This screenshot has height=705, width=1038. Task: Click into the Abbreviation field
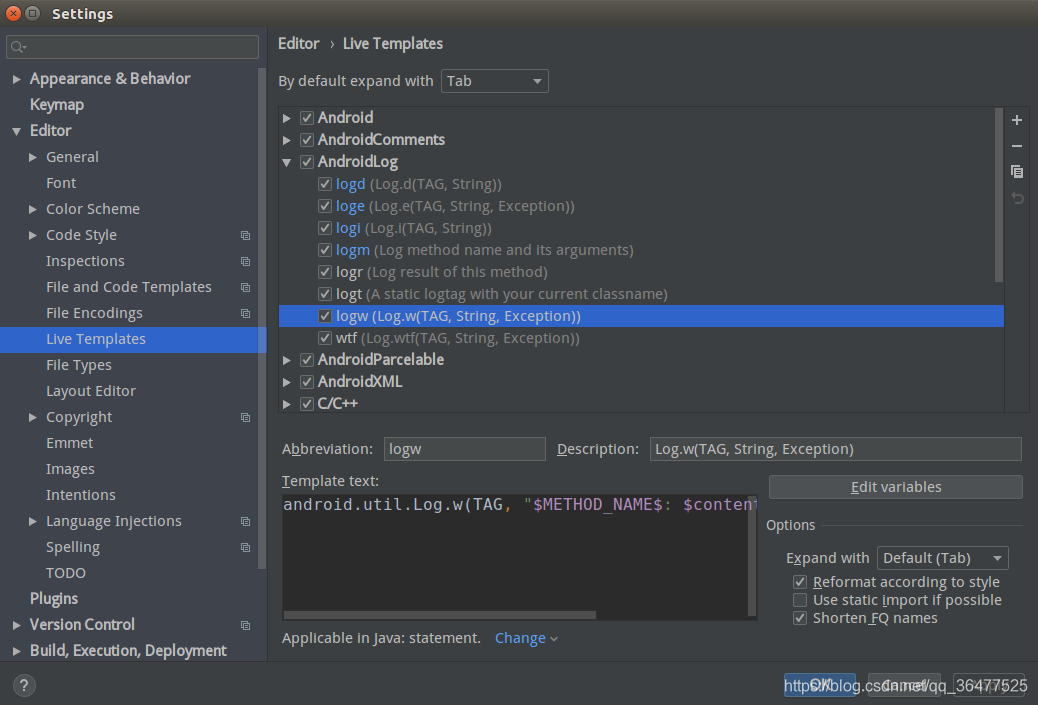tap(465, 449)
